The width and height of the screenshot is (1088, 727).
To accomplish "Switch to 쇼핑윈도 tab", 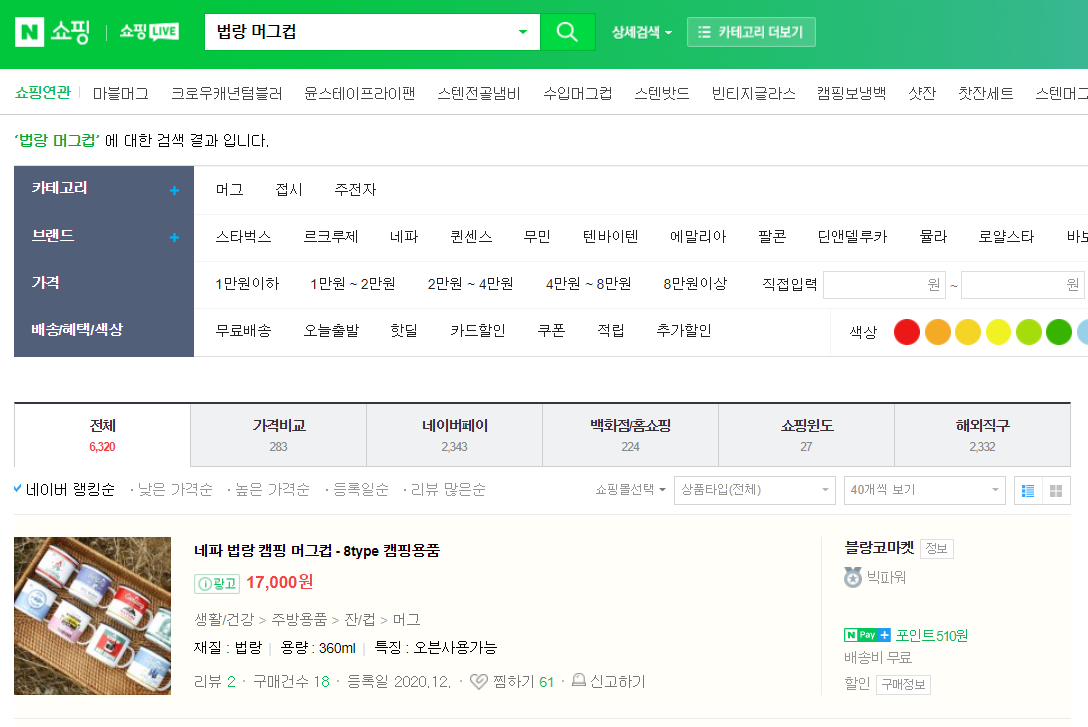I will tap(806, 435).
